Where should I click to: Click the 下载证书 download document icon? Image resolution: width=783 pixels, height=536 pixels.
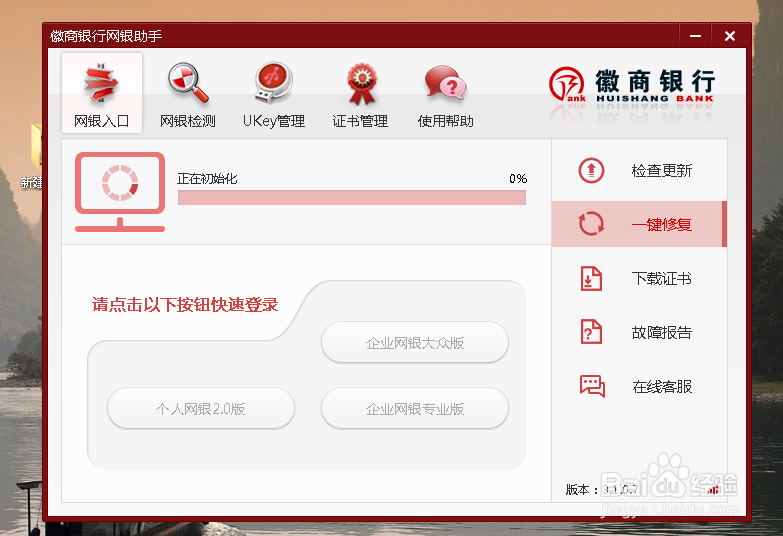pyautogui.click(x=591, y=278)
